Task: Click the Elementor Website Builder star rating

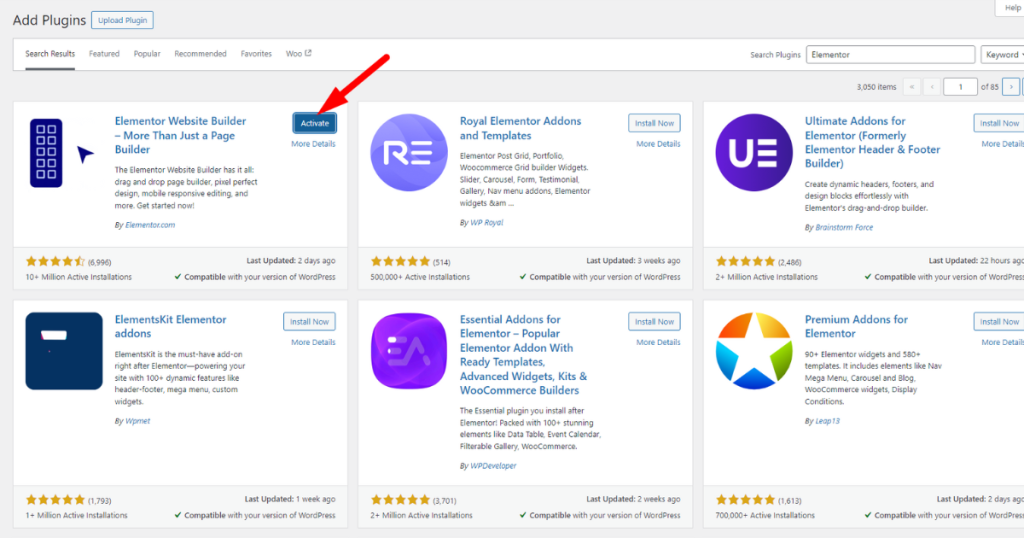Action: pos(56,262)
